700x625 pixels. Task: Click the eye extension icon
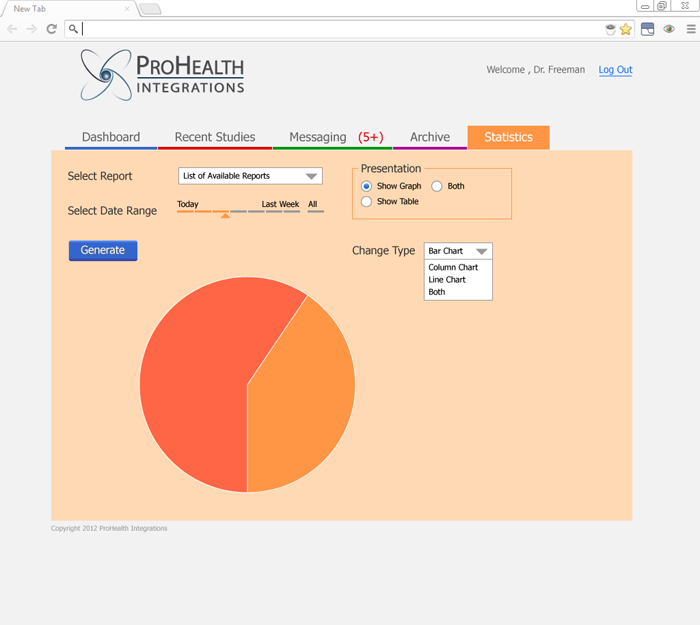click(669, 29)
